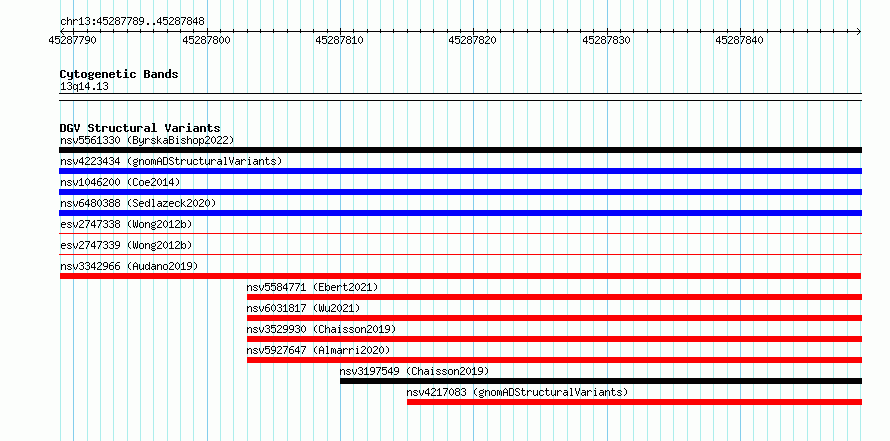Open the nsv3197549 (Chaisson2019) label

(414, 371)
